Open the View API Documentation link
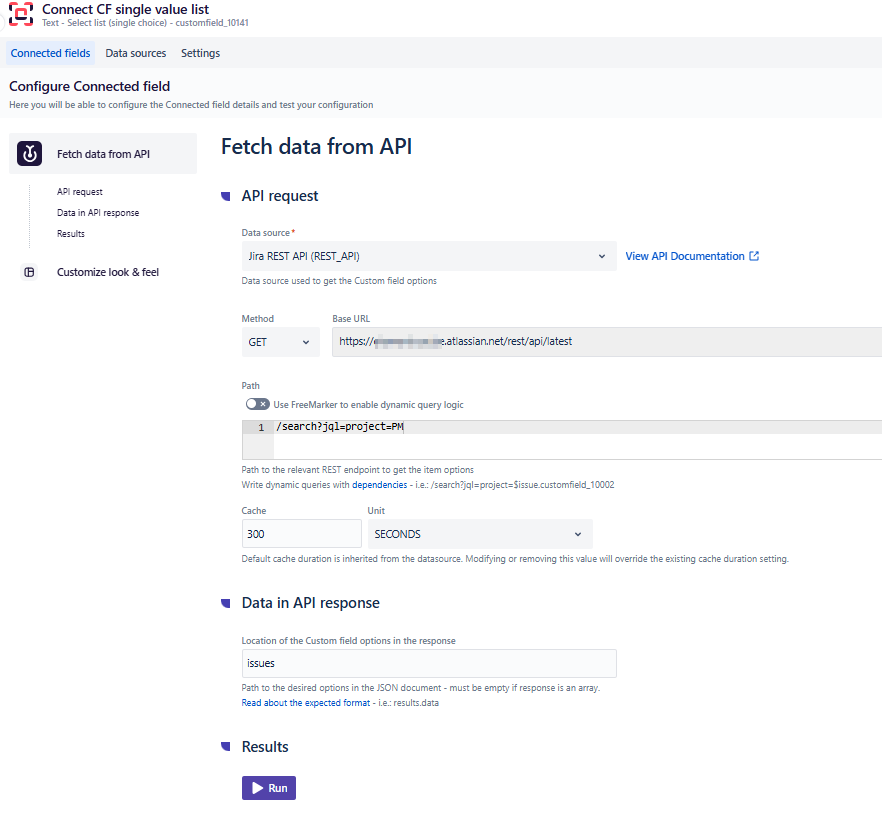This screenshot has width=882, height=815. [x=685, y=256]
